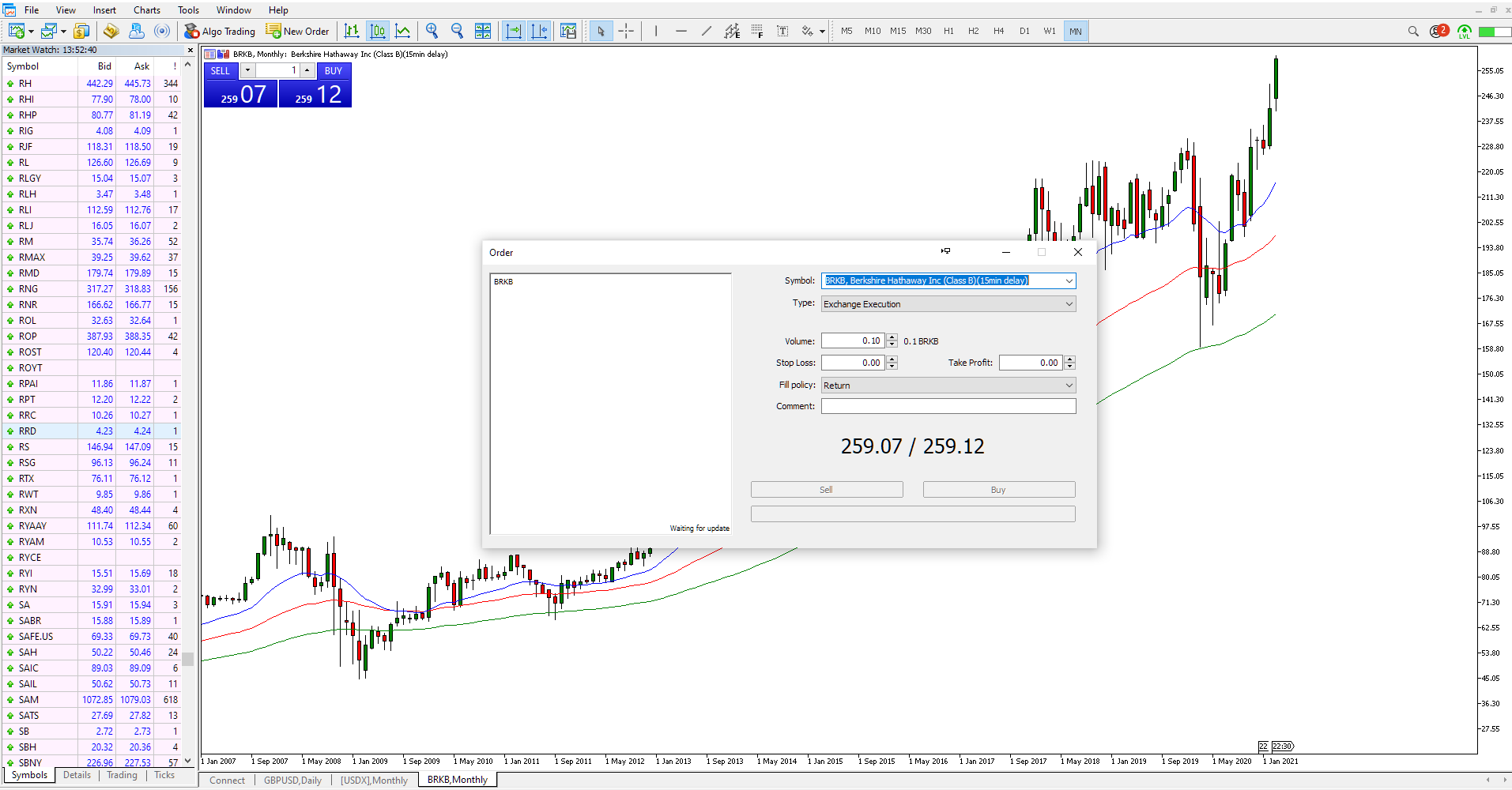This screenshot has height=790, width=1512.
Task: Click the Sell button in Order dialog
Action: (827, 490)
